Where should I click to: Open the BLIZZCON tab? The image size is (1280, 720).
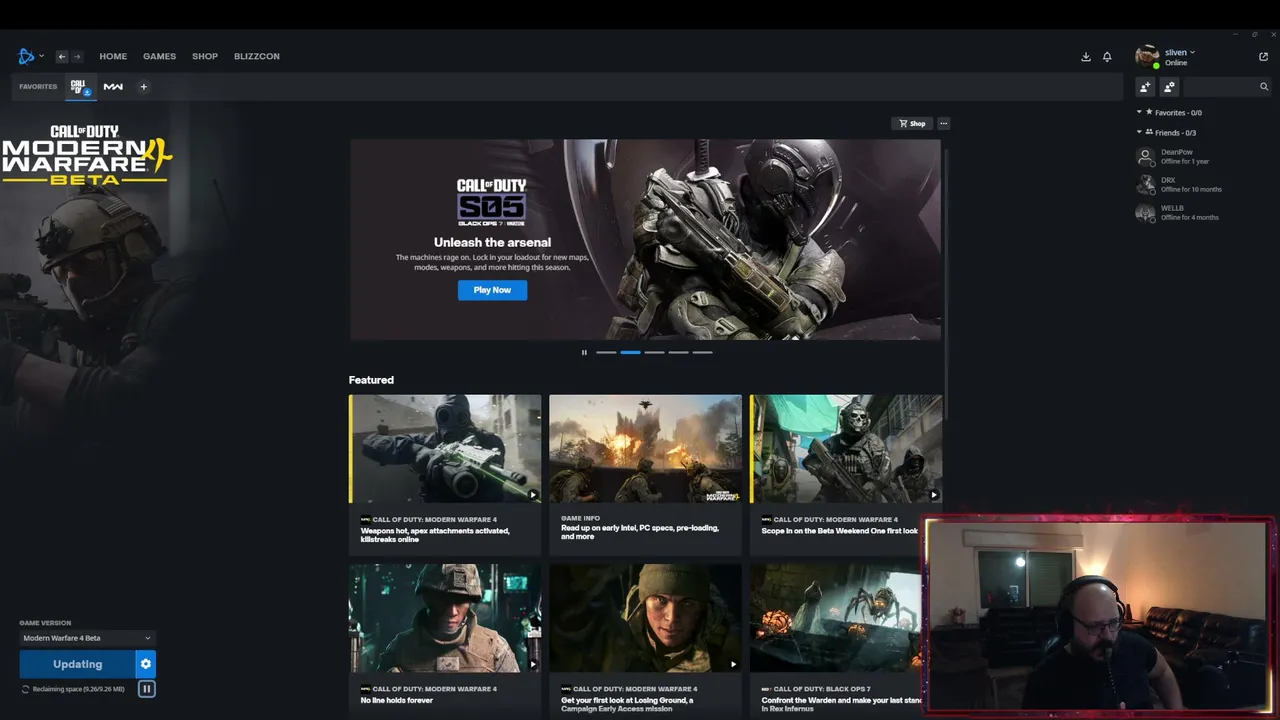pos(257,56)
